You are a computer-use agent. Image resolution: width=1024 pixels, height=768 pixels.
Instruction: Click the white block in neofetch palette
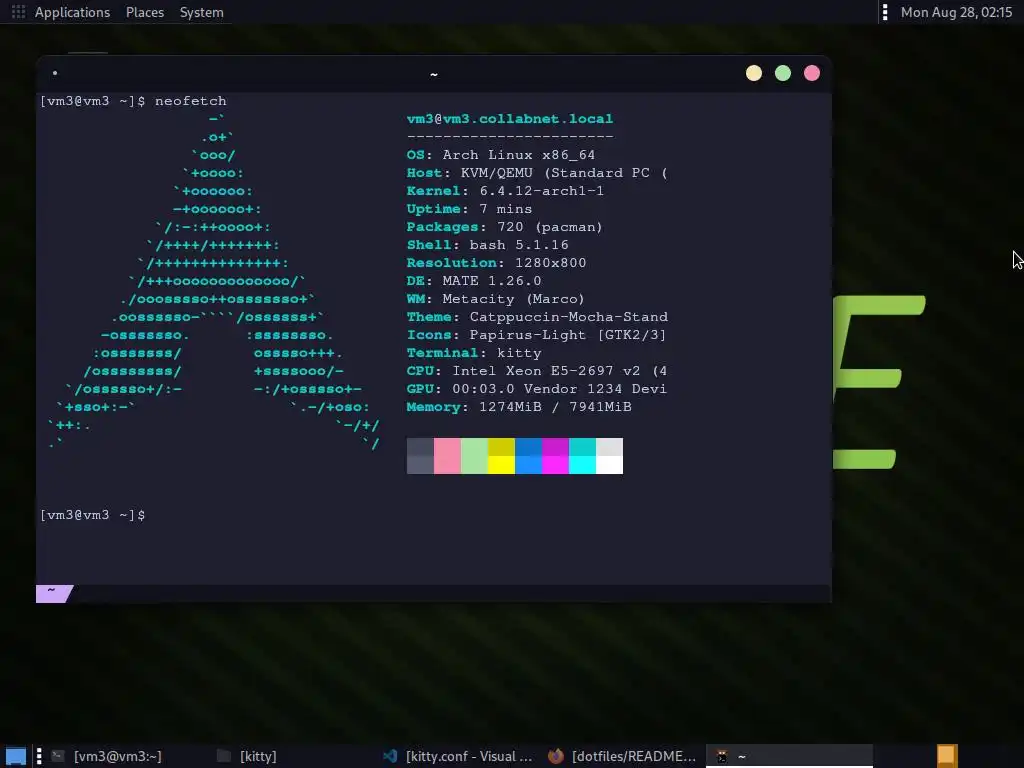[x=609, y=464]
